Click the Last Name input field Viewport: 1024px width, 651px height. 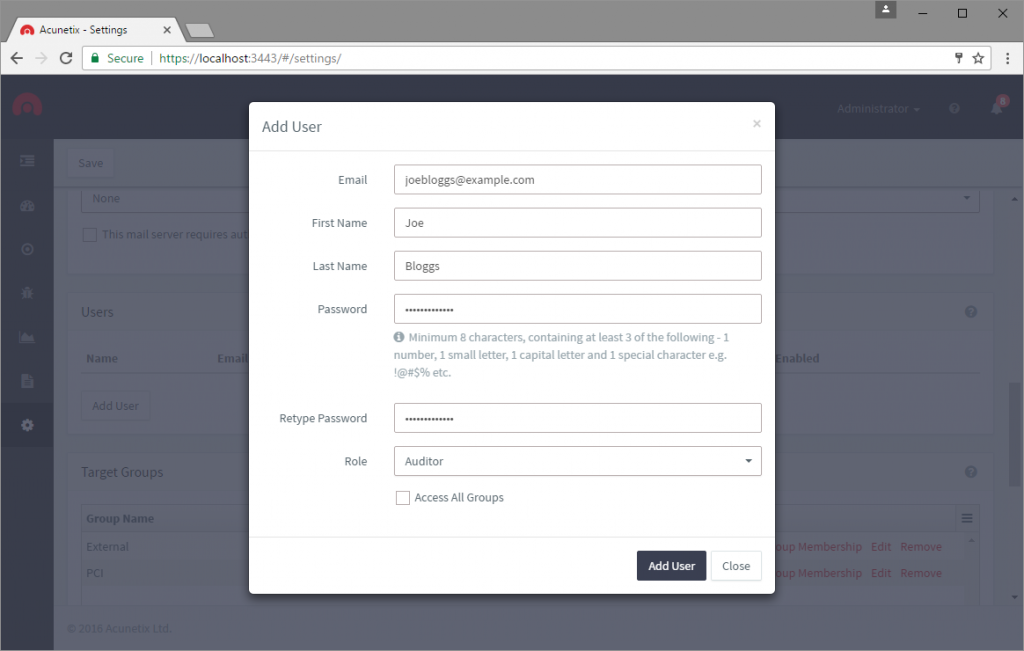point(577,266)
